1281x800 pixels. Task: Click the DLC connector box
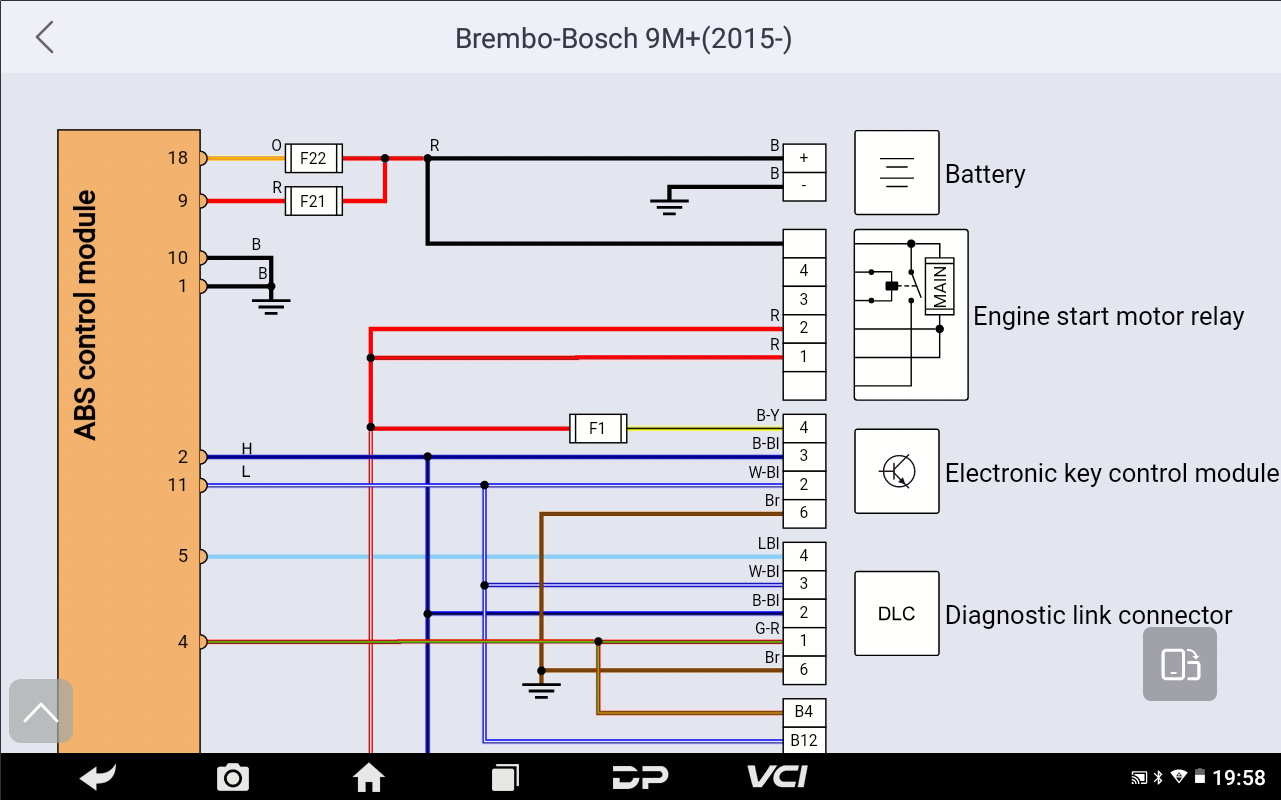[x=896, y=613]
